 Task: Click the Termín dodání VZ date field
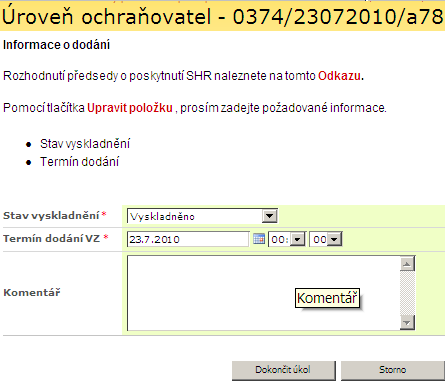188,239
